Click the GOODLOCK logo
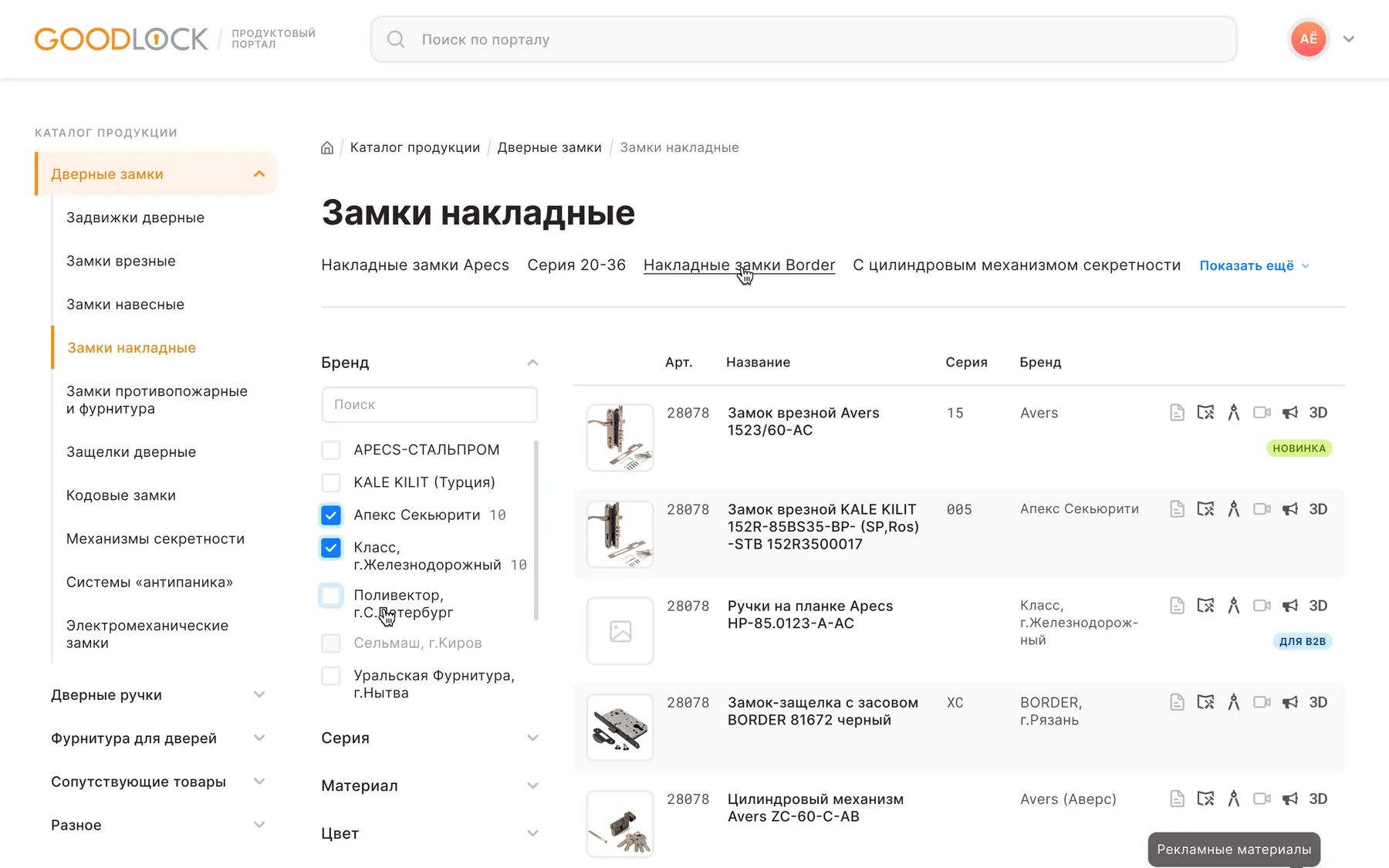The image size is (1389, 868). coord(121,39)
